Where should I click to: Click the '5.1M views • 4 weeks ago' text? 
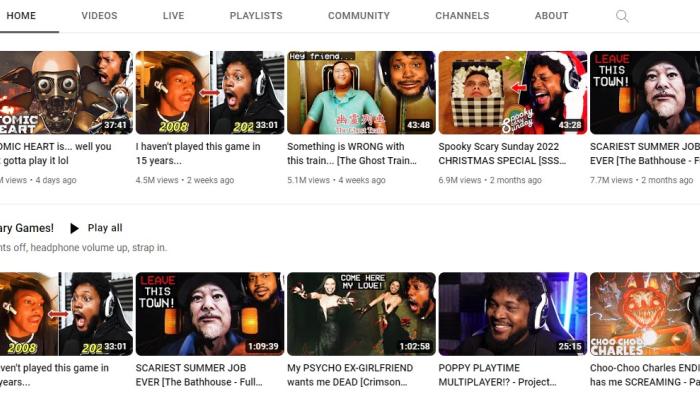click(x=336, y=180)
